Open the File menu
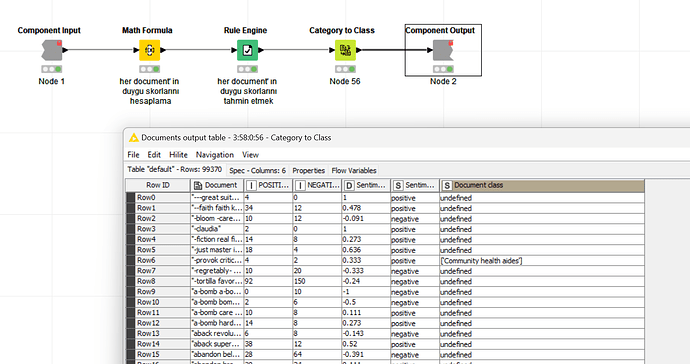The image size is (690, 364). pyautogui.click(x=133, y=155)
